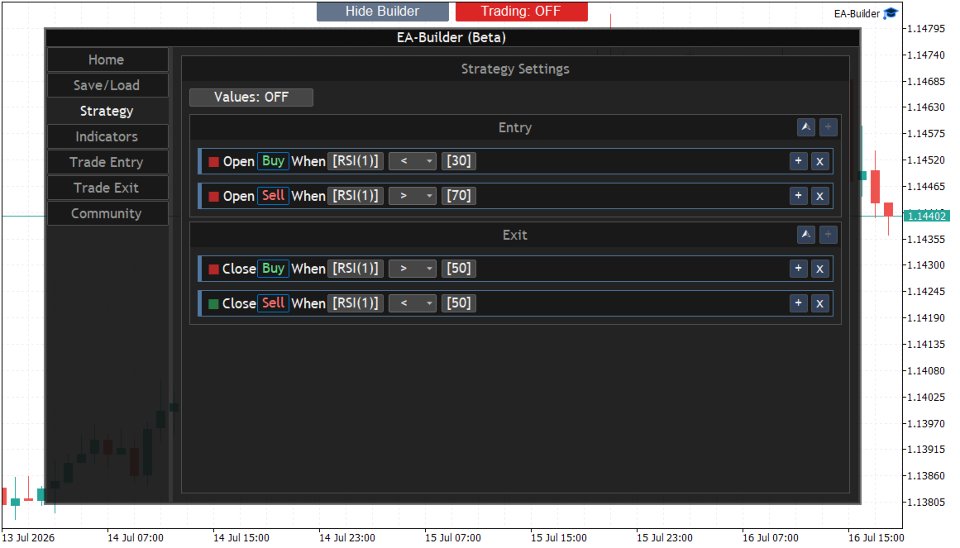Click the Exit section wizard icon
The height and width of the screenshot is (548, 960).
tap(806, 235)
